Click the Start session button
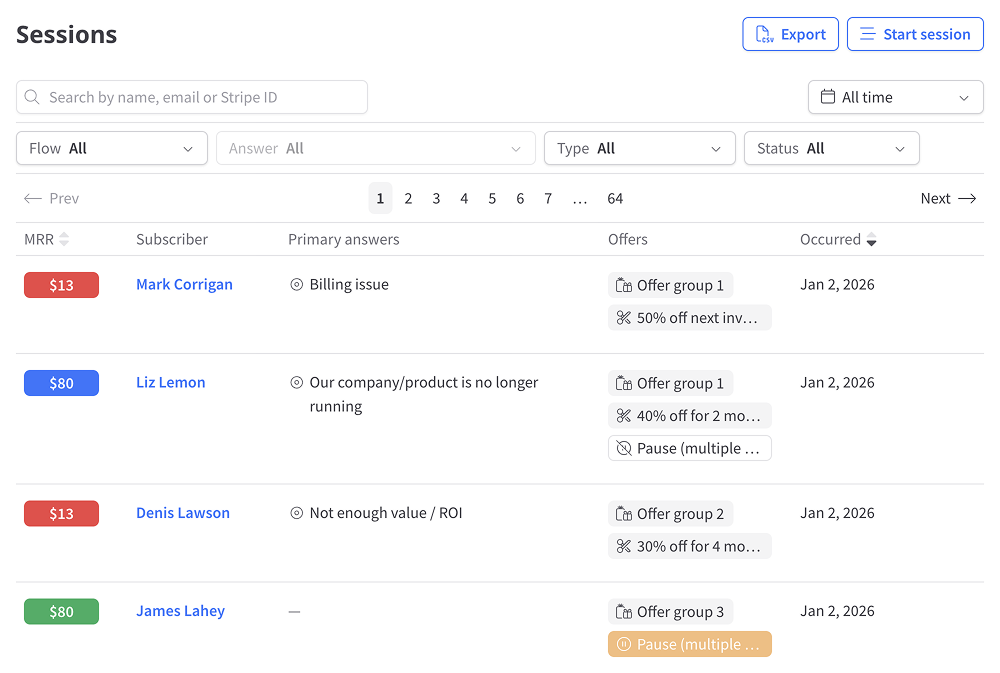This screenshot has width=1000, height=673. tap(914, 34)
